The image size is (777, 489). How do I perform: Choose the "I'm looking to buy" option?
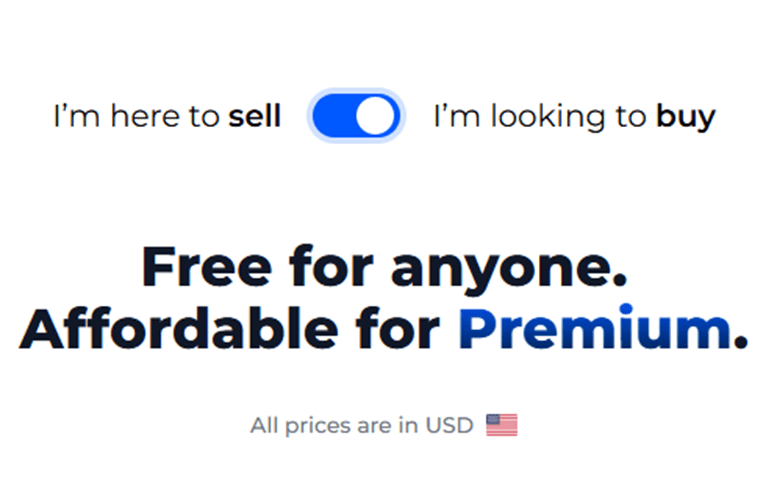[574, 117]
